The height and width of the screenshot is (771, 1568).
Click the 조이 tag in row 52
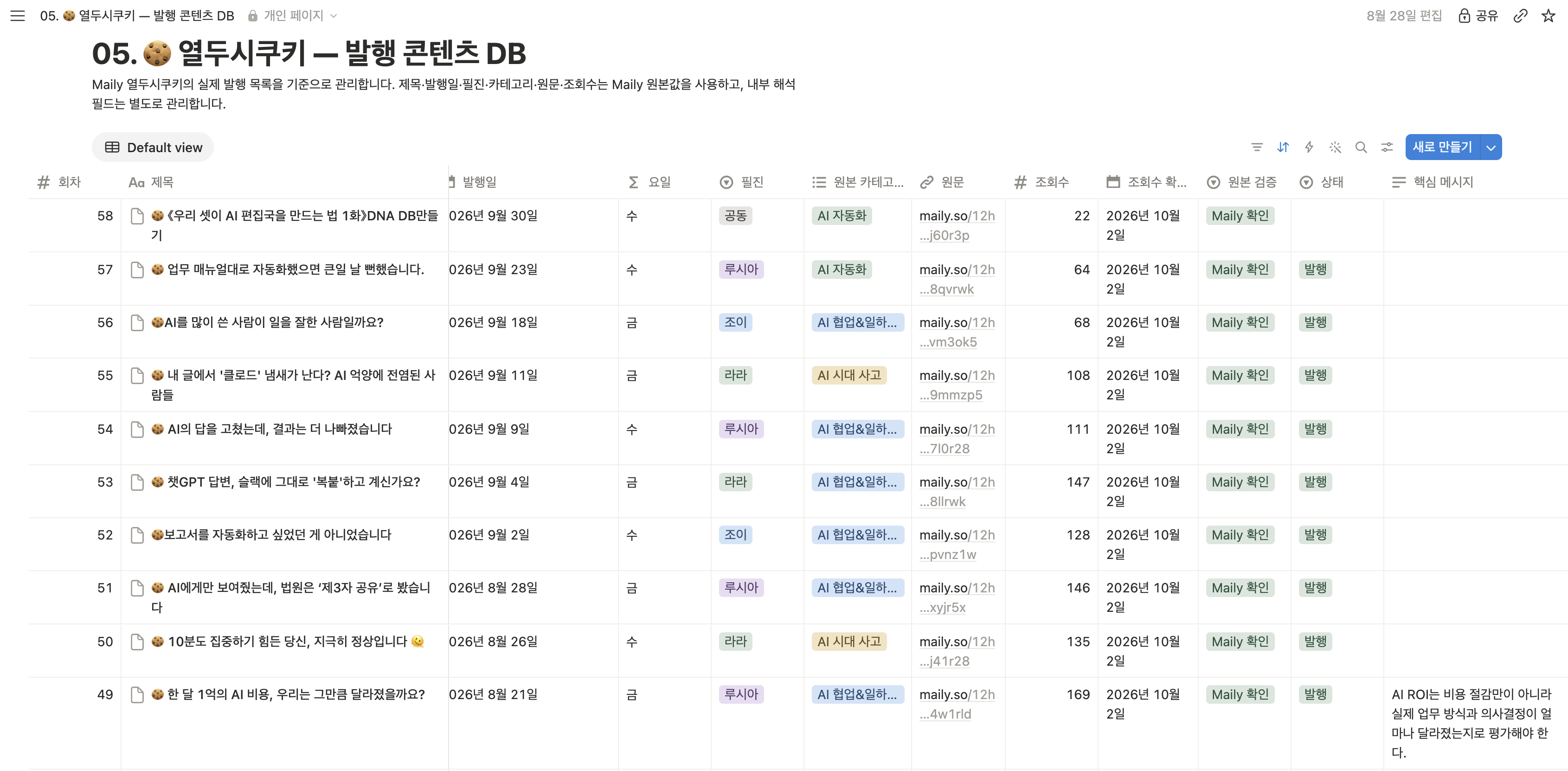point(735,535)
